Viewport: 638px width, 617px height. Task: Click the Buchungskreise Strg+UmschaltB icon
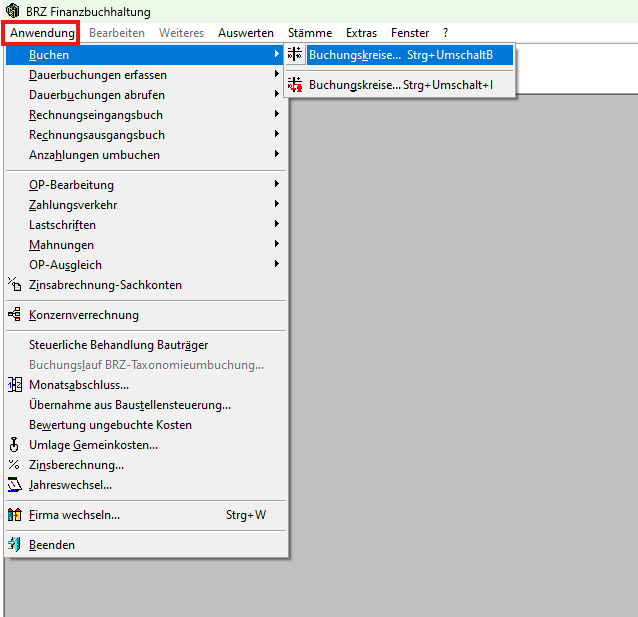tap(295, 55)
